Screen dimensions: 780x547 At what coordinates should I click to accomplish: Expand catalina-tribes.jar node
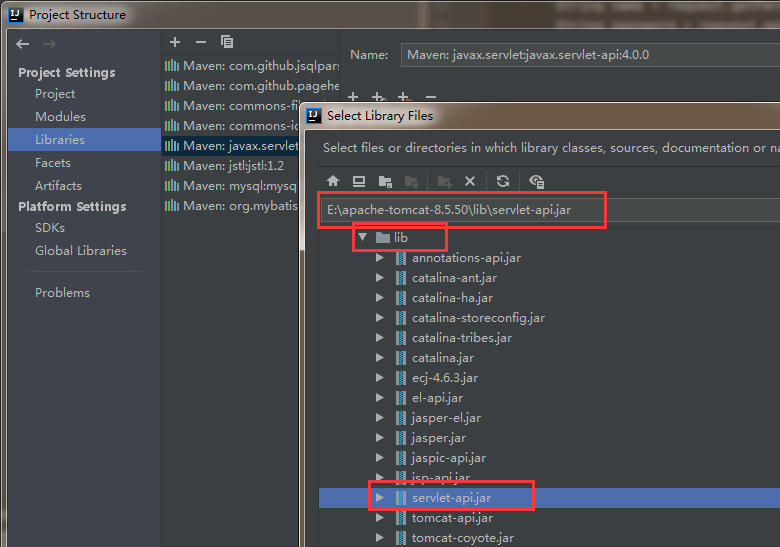380,337
